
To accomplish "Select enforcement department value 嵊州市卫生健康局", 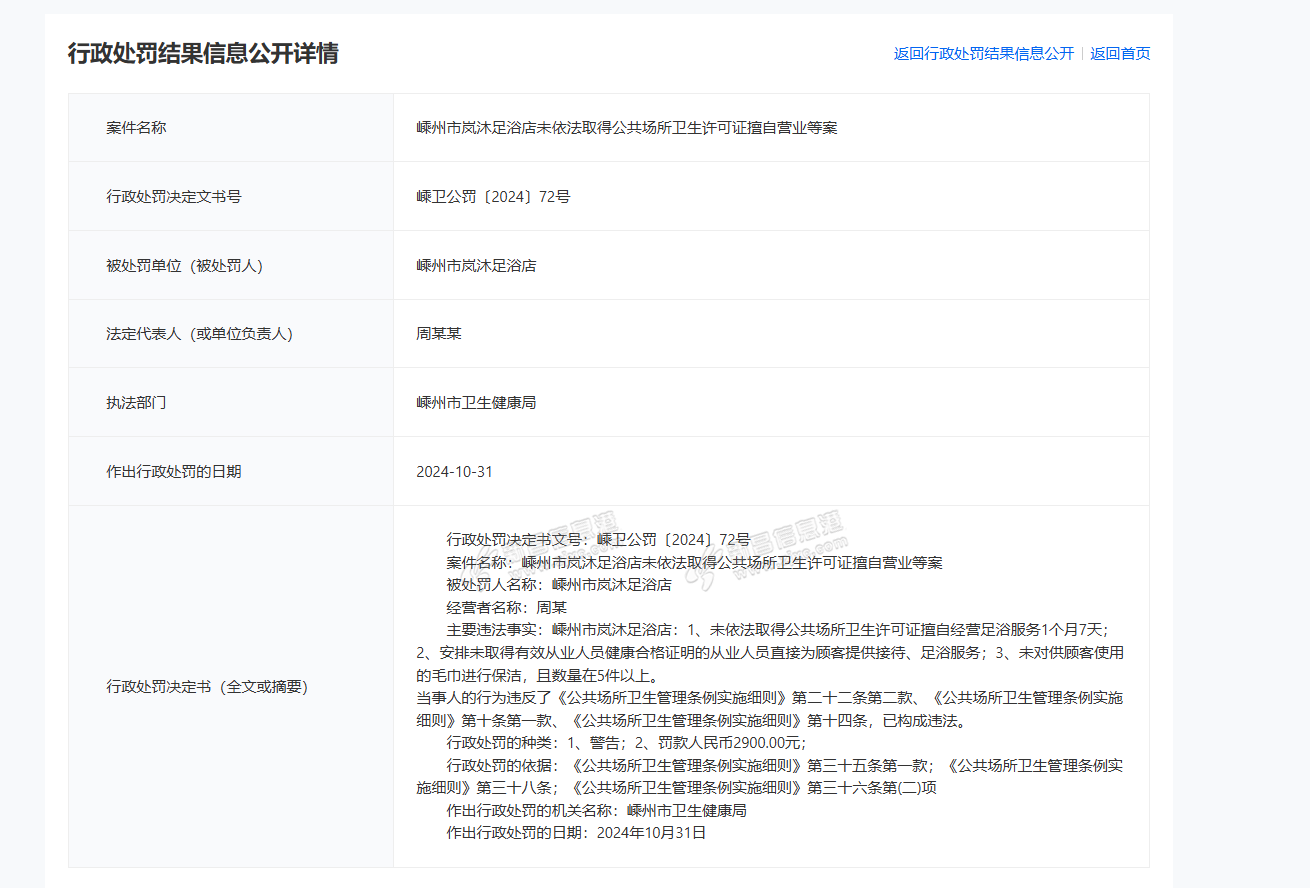I will (476, 403).
